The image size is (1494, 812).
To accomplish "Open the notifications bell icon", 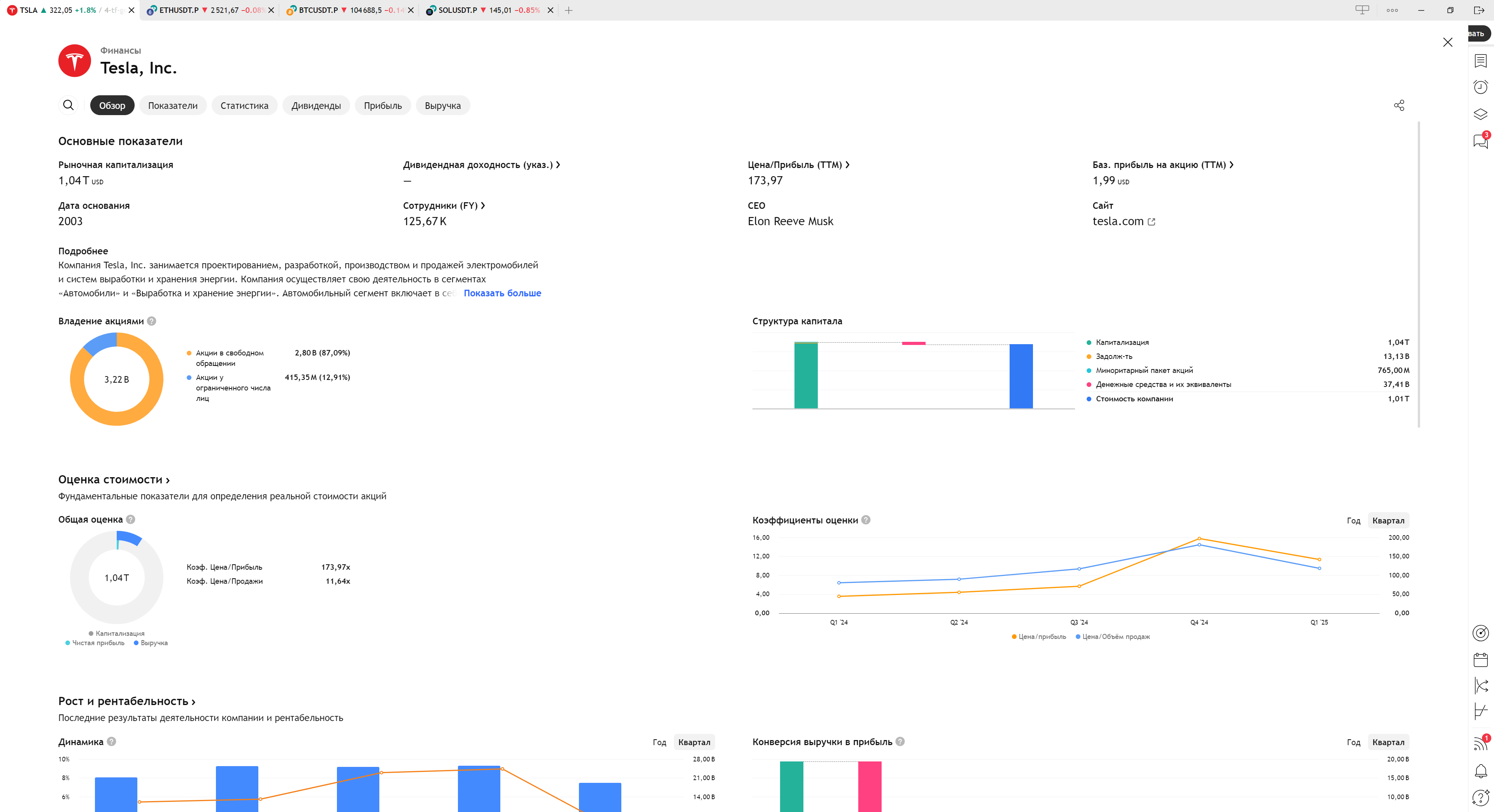I will tap(1480, 771).
